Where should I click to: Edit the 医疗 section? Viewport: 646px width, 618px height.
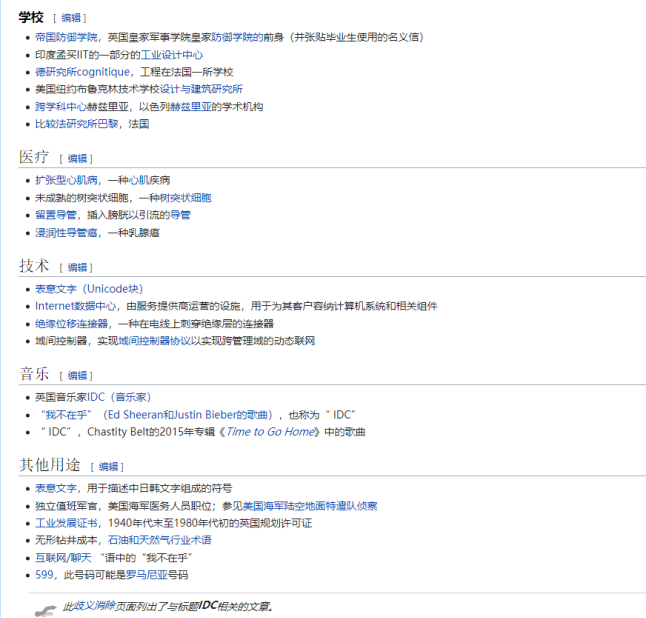(77, 158)
